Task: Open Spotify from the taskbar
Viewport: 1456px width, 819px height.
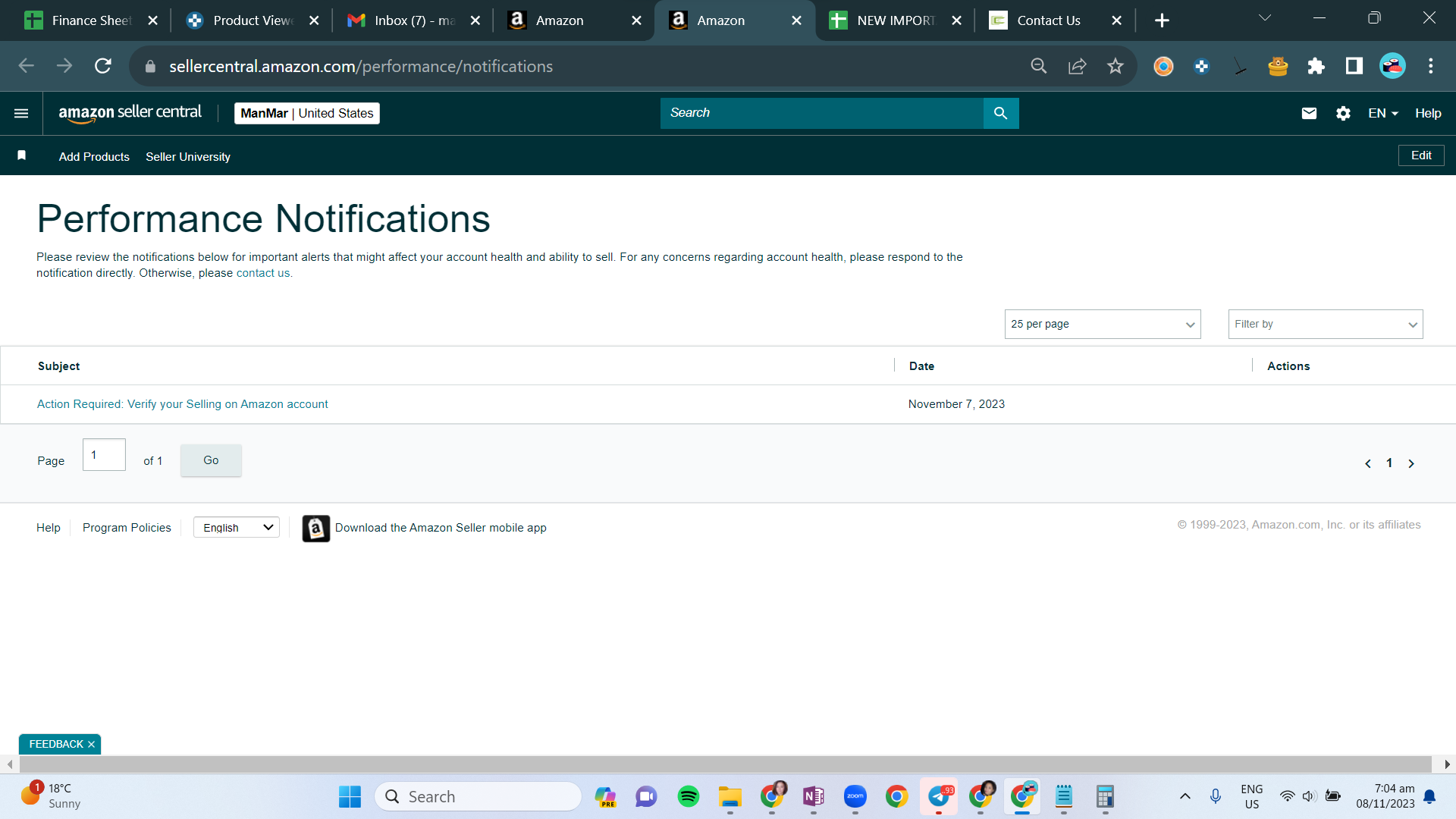Action: tap(689, 796)
